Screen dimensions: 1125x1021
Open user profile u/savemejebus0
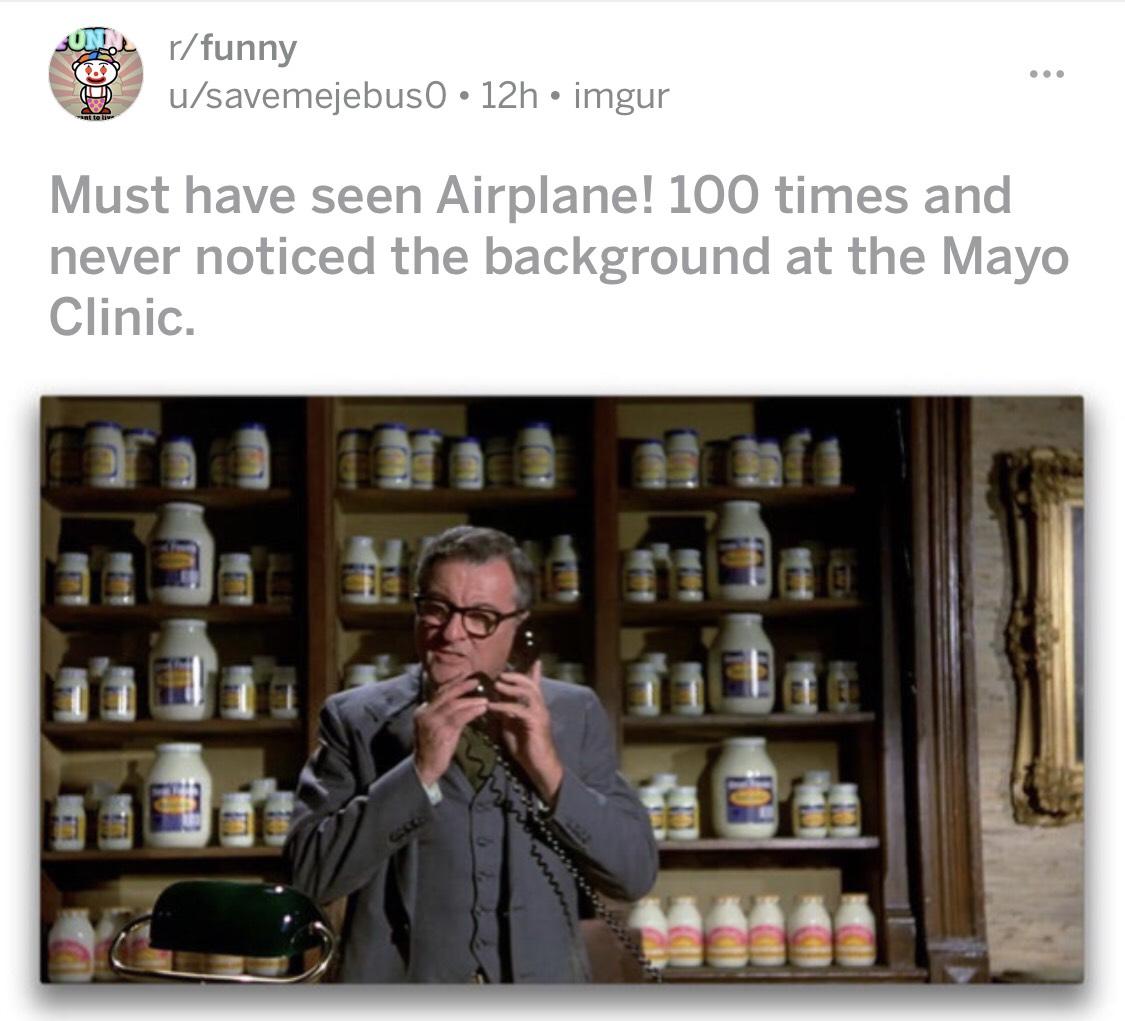click(307, 95)
